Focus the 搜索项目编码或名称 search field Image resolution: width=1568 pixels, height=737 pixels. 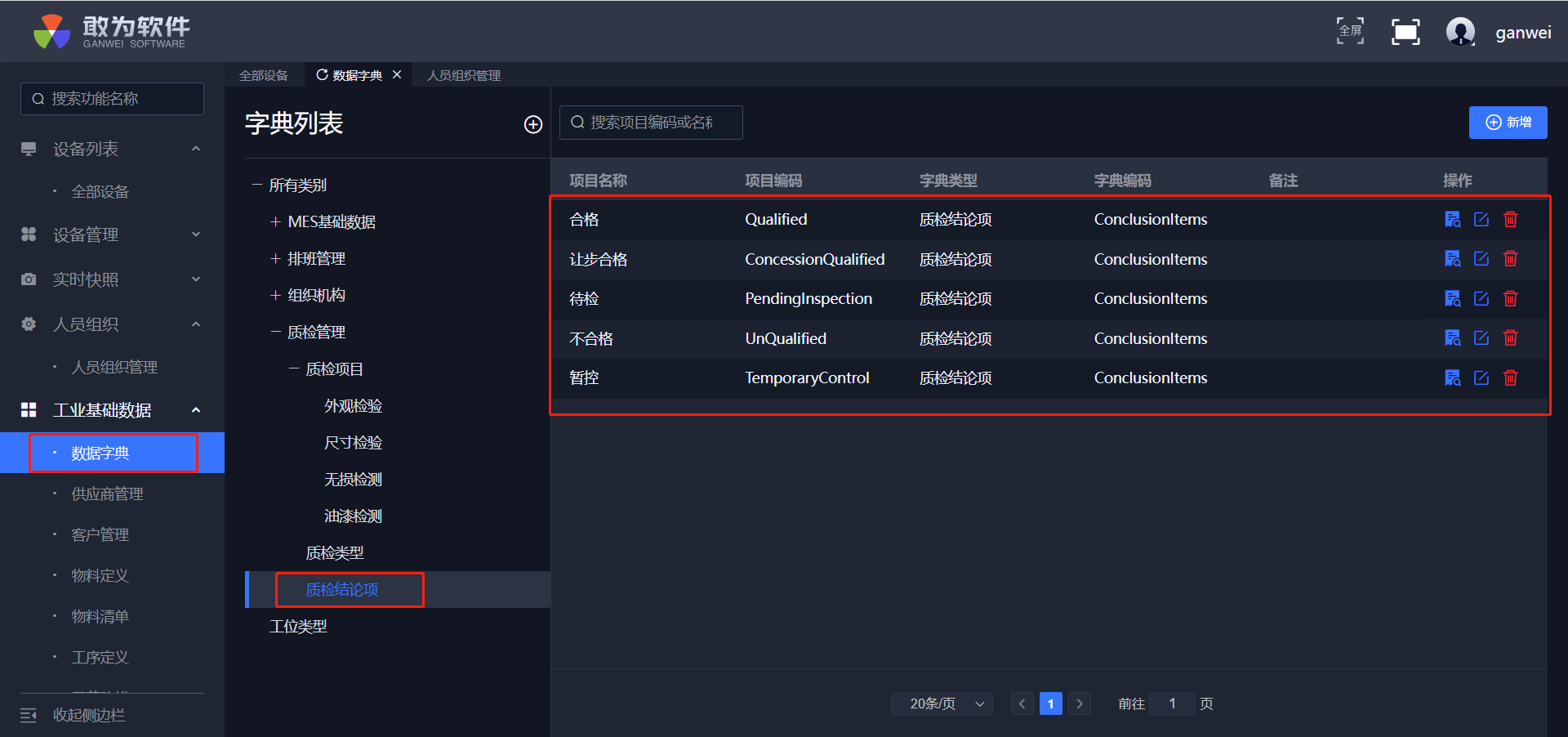pos(651,123)
